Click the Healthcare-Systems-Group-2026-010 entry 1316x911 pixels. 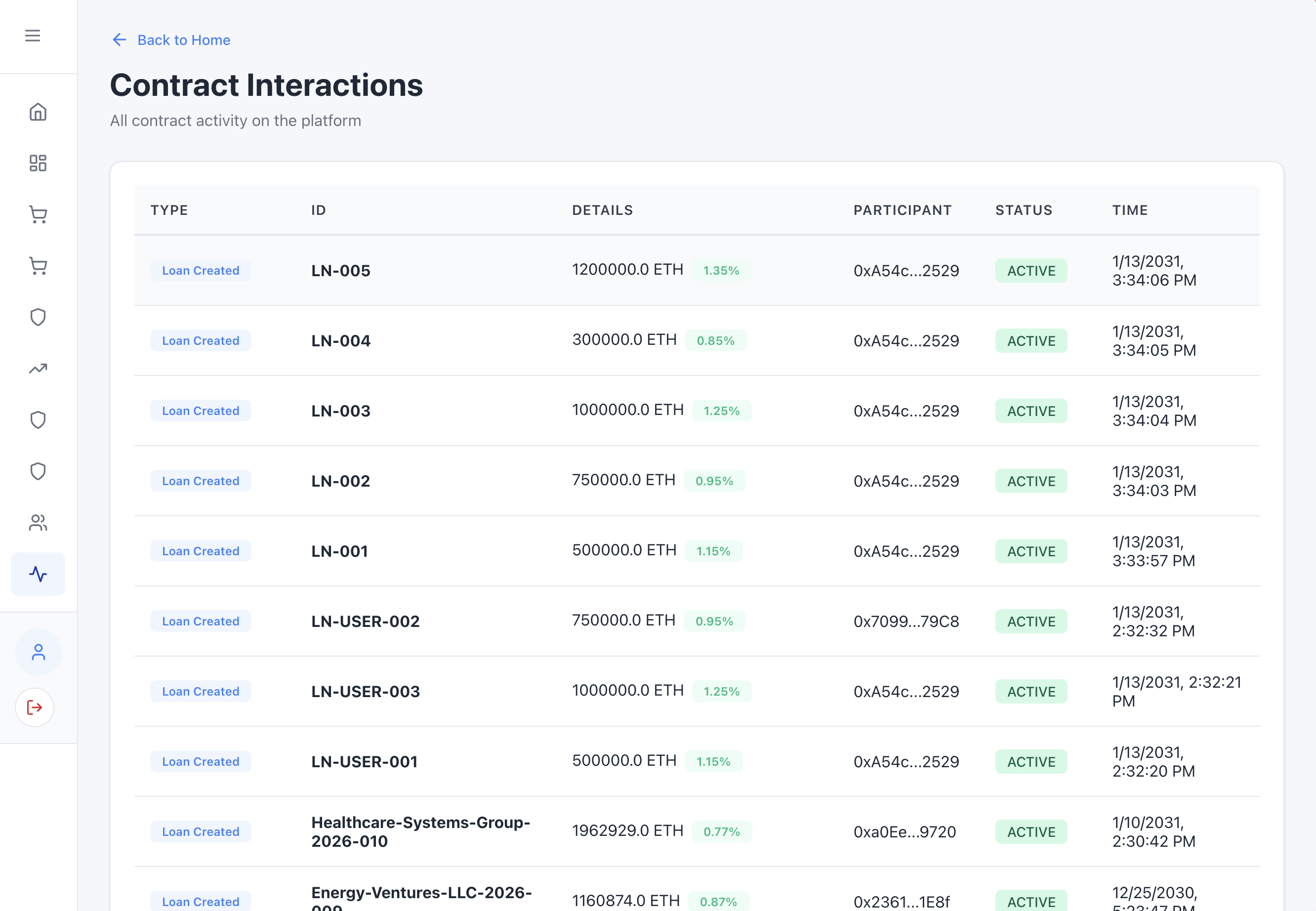point(420,831)
